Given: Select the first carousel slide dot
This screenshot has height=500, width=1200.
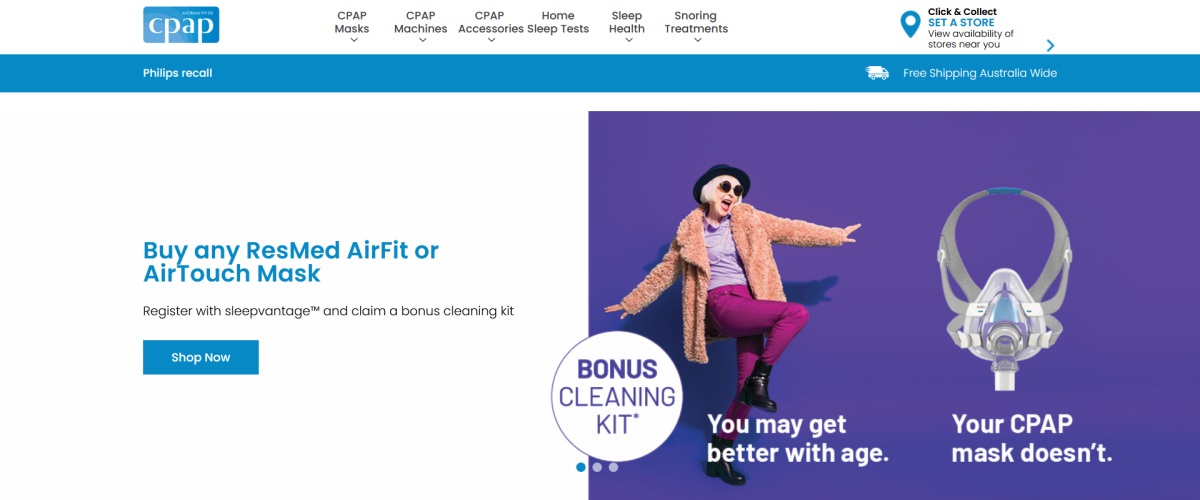Looking at the screenshot, I should 581,467.
